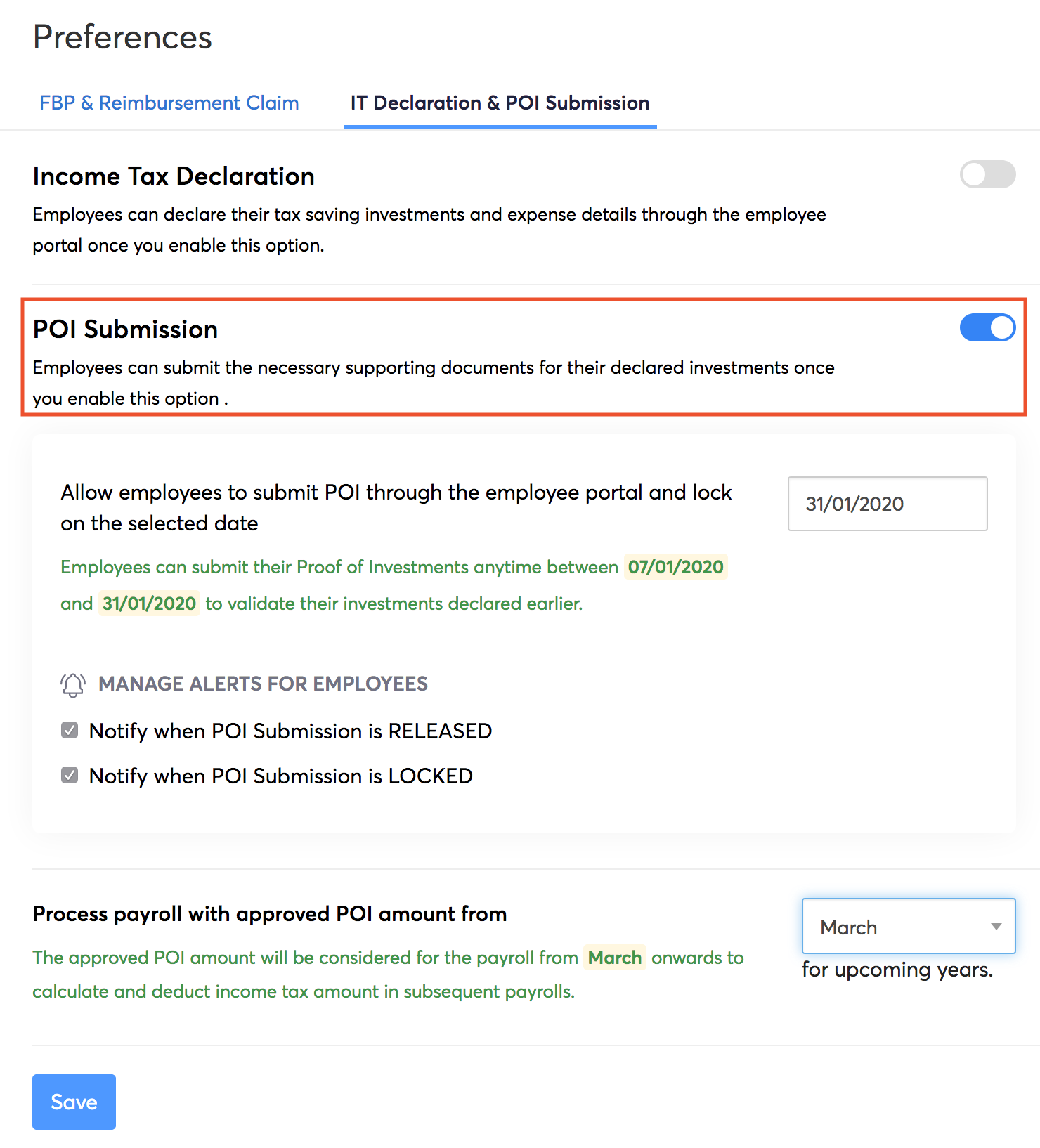Click the highlighted 31/01/2020 date in green text
Screen dimensions: 1040x1148
point(149,604)
